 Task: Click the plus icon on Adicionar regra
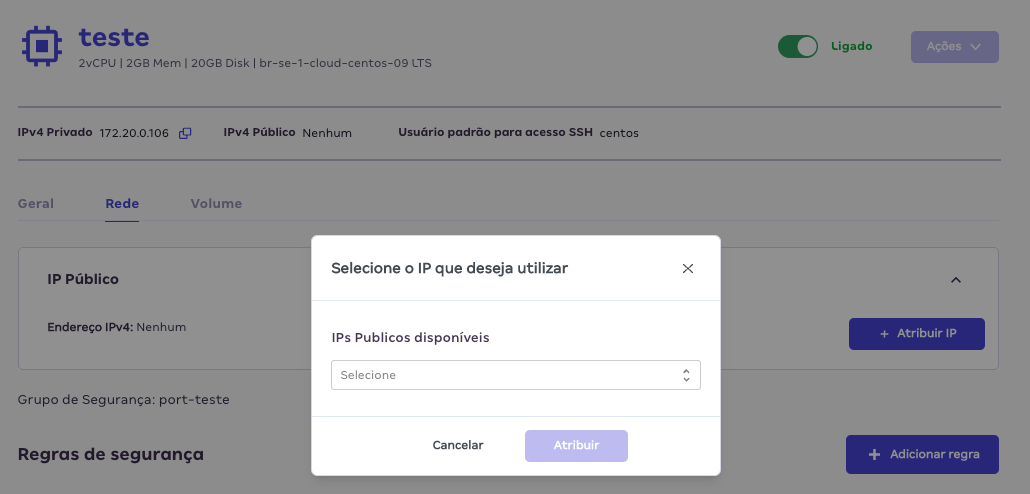coord(874,455)
